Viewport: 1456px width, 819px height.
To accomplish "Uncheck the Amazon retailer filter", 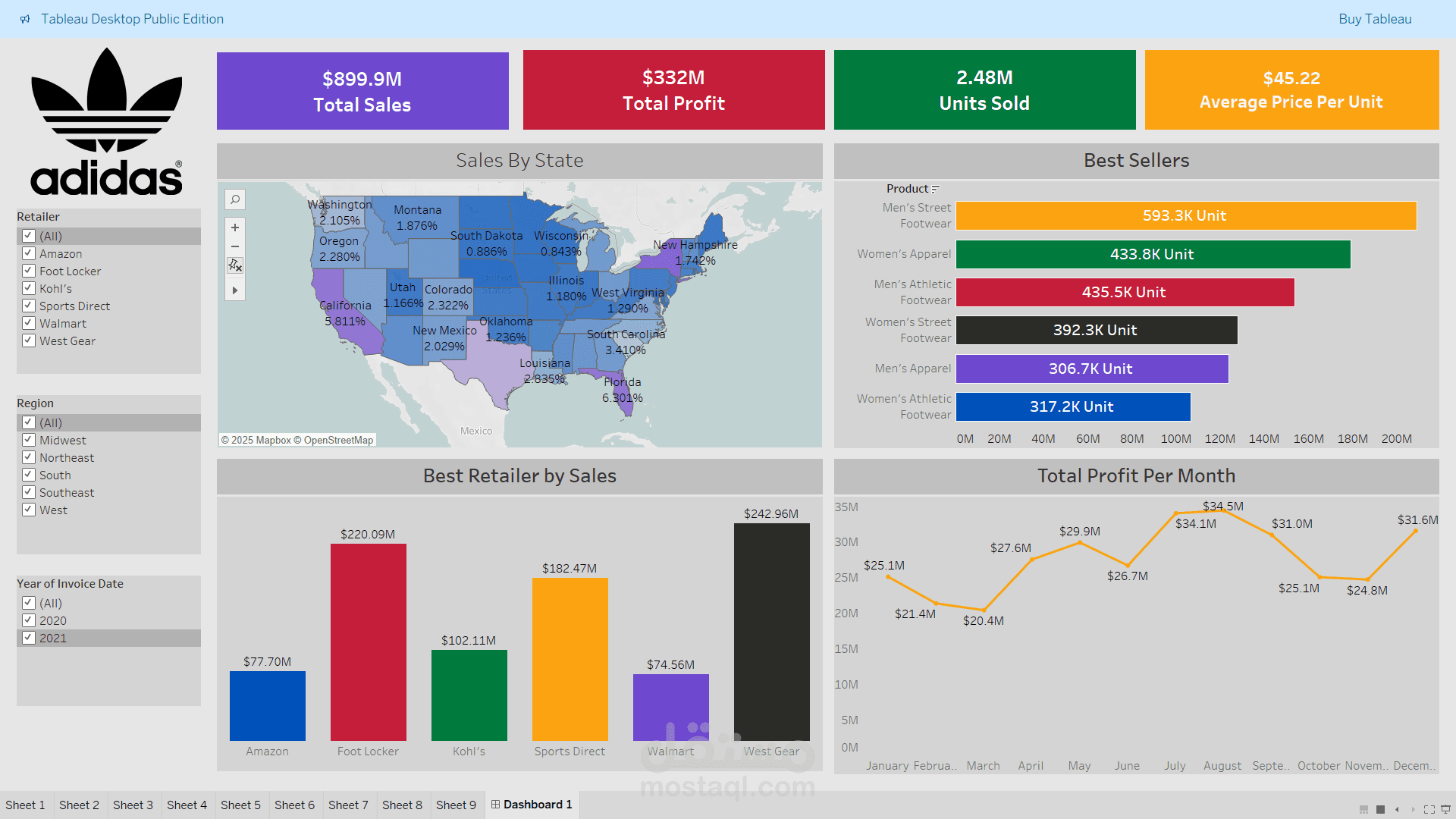I will [x=28, y=253].
